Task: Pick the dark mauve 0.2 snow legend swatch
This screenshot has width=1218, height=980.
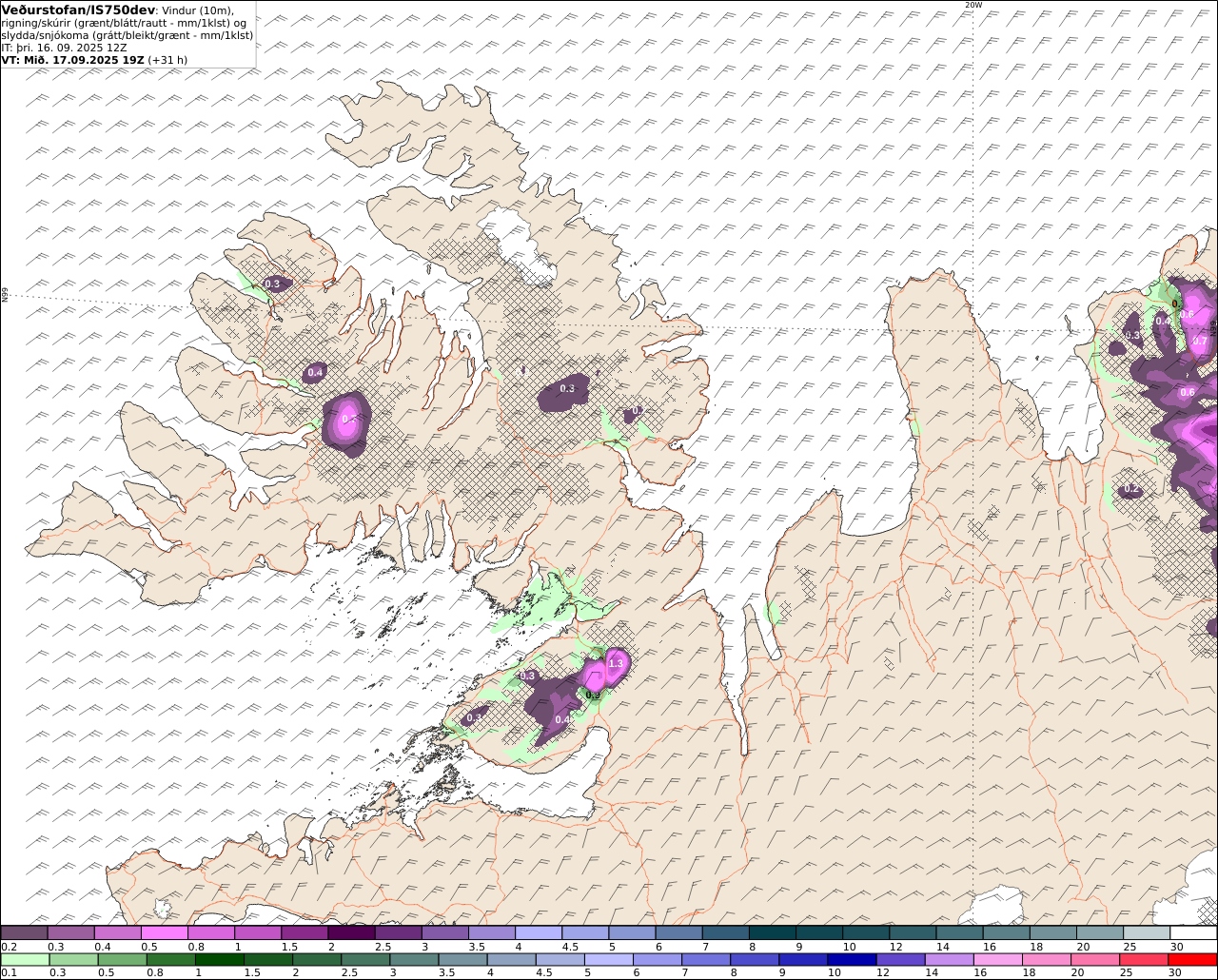Action: [x=24, y=932]
